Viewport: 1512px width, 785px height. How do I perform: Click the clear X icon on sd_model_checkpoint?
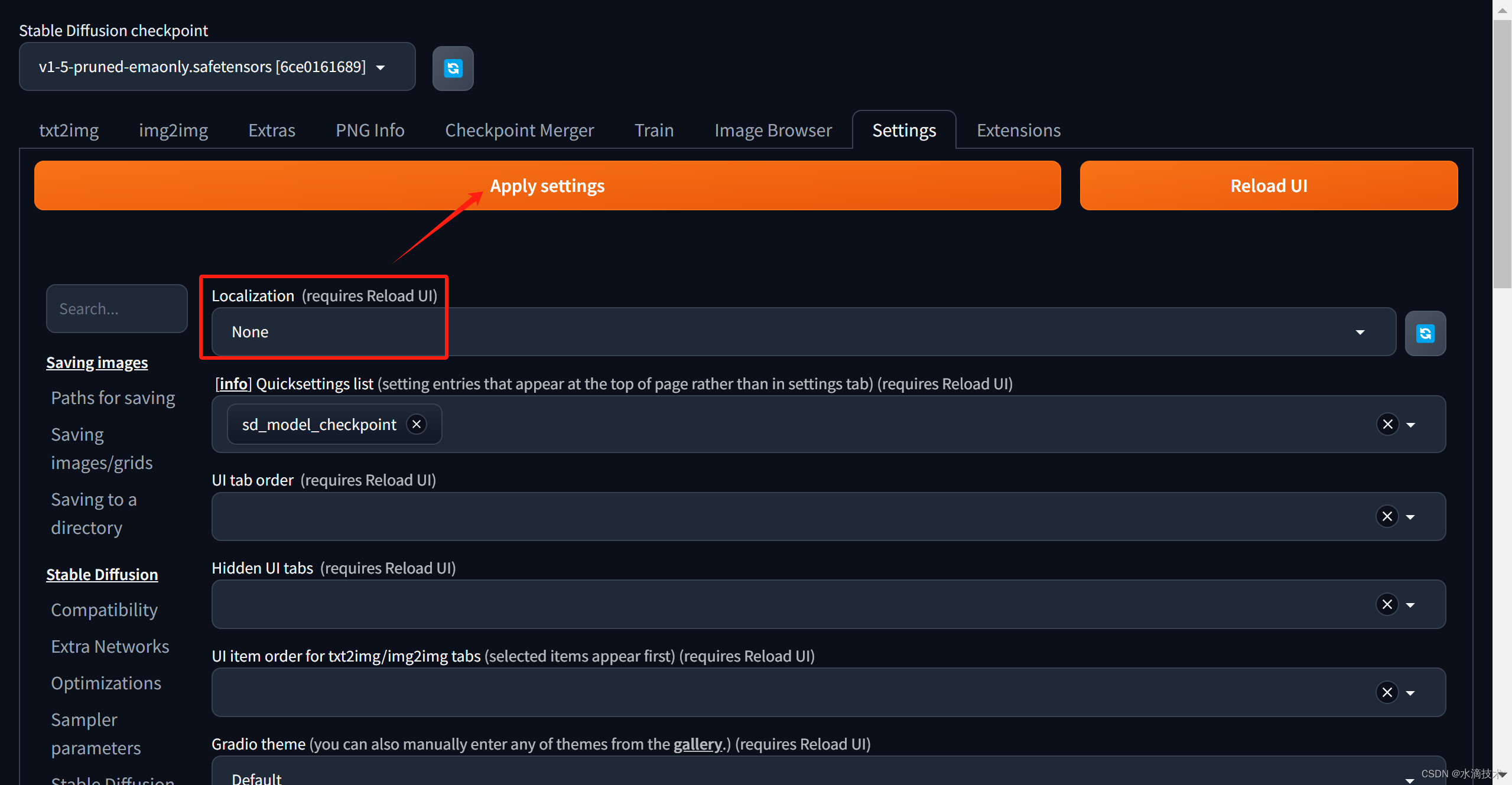coord(419,424)
